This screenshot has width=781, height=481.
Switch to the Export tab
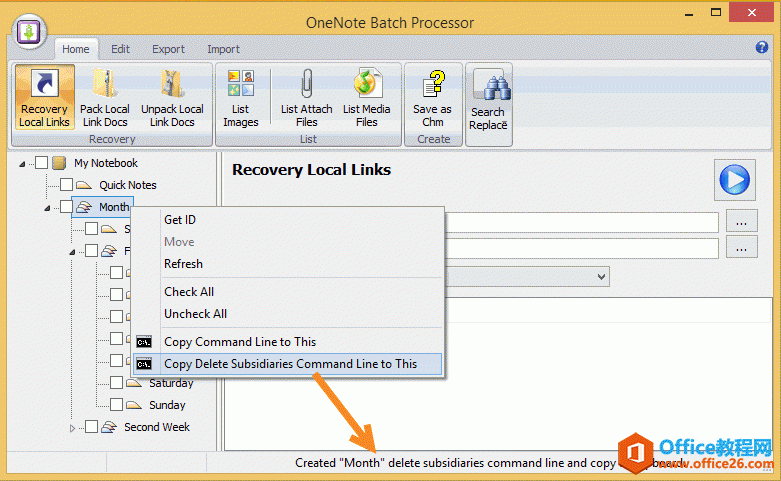168,49
